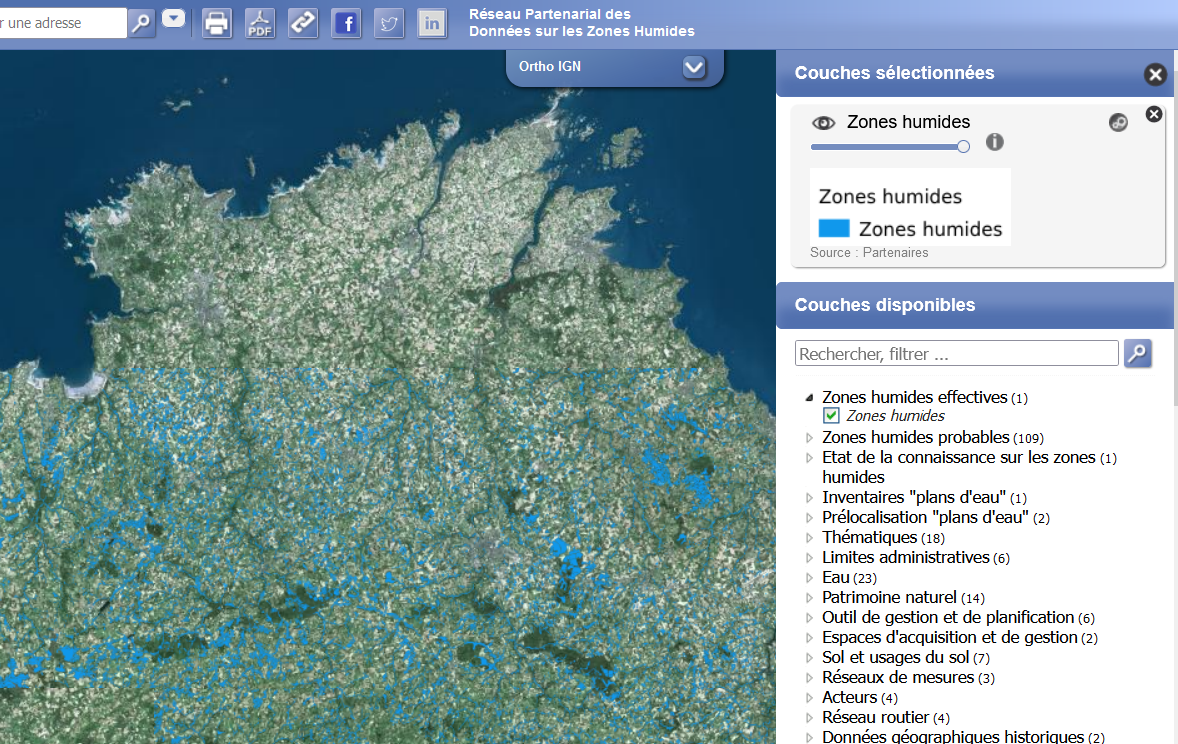Viewport: 1178px width, 744px height.
Task: Click the Rechercher, filtrer input field
Action: coord(956,354)
